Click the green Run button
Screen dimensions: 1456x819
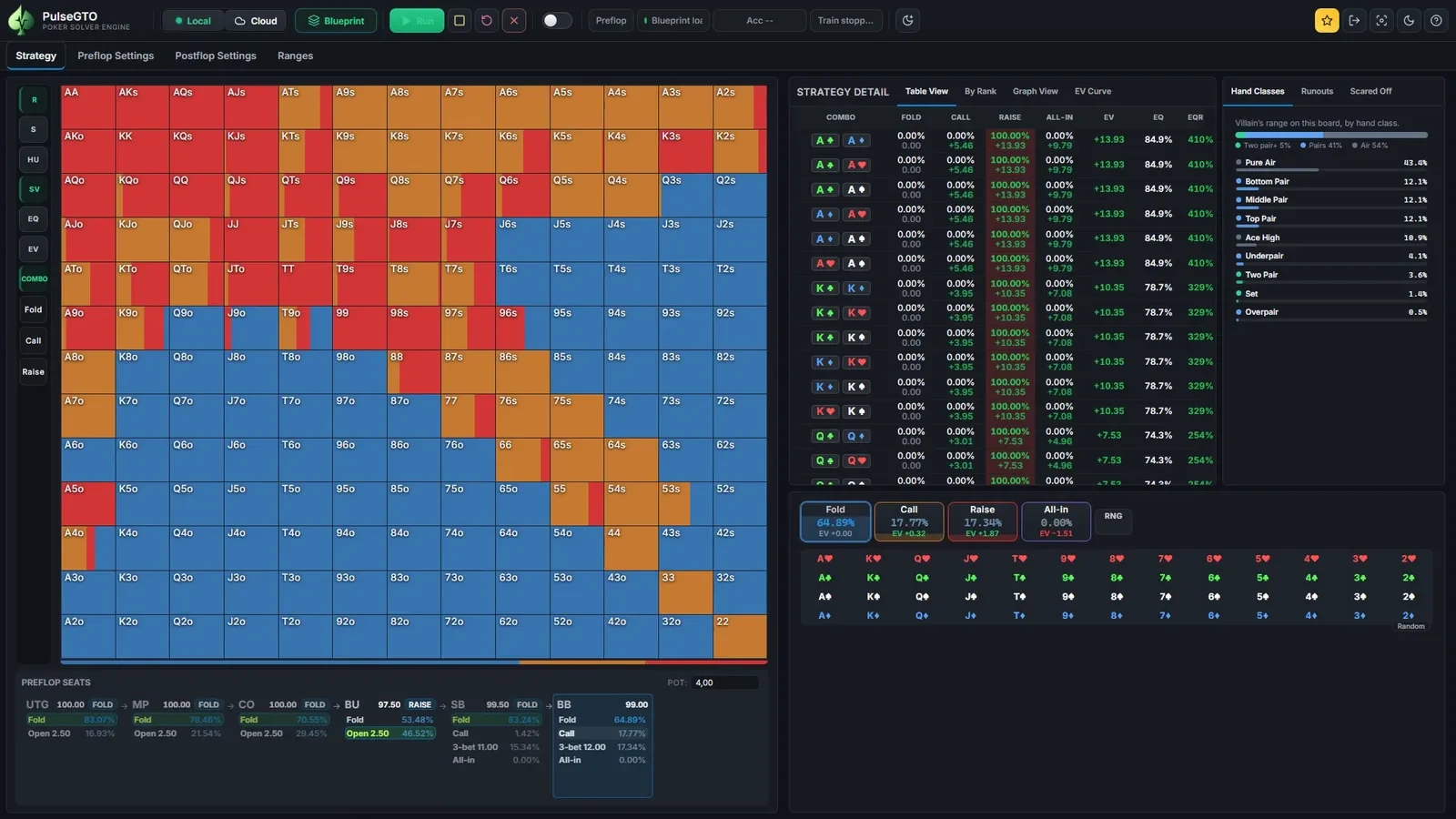pos(417,20)
